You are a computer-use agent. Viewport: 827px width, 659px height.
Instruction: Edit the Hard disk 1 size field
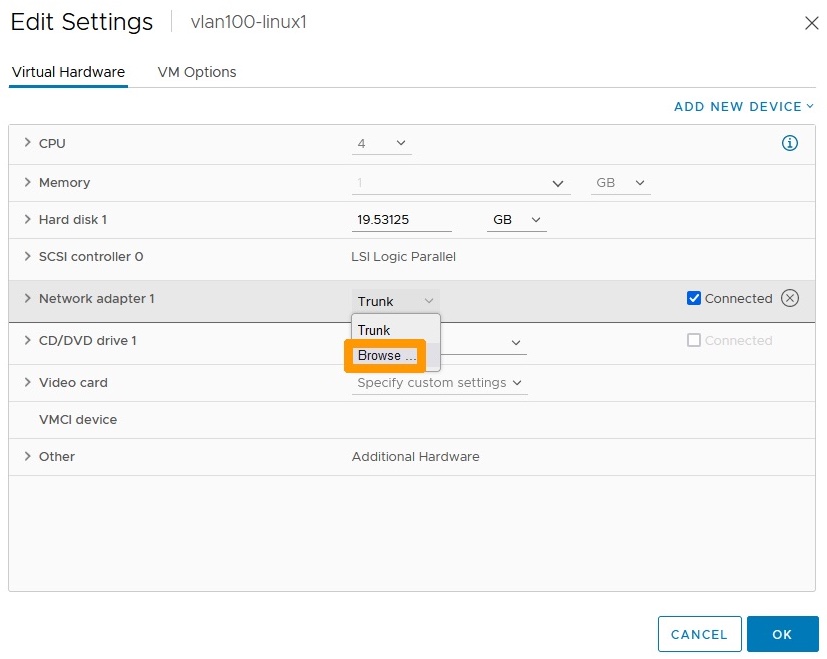tap(401, 220)
